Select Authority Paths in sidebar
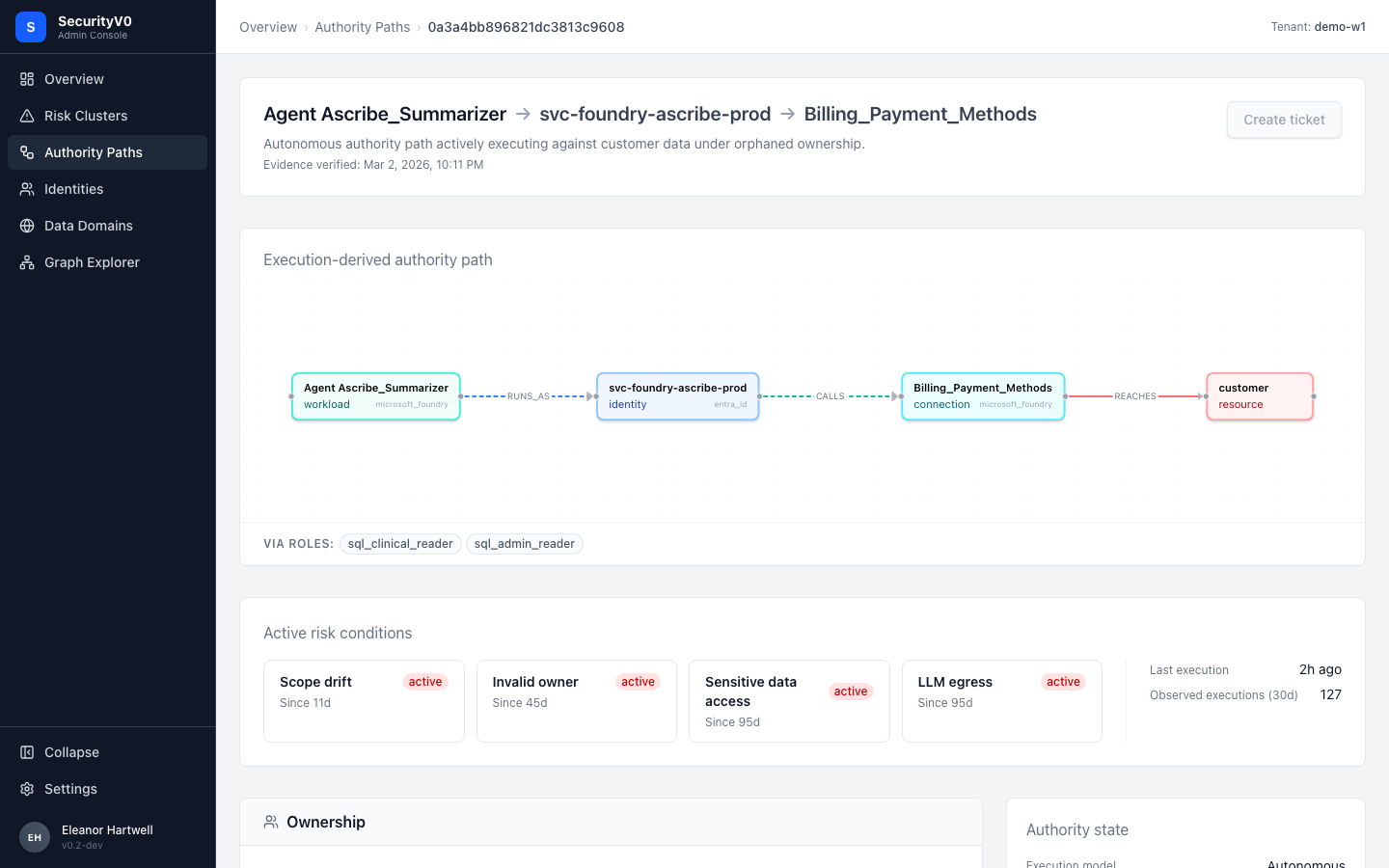The image size is (1389, 868). [x=107, y=152]
